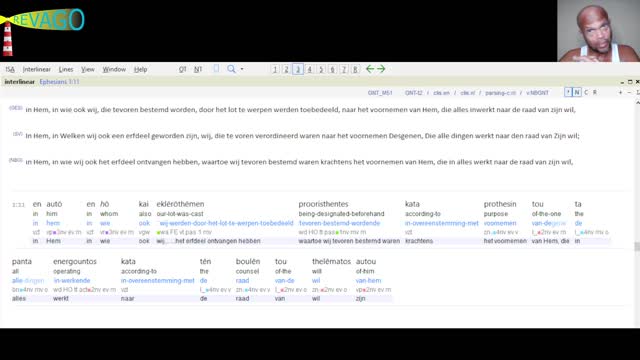Toggle the C display mode button

click(x=586, y=93)
